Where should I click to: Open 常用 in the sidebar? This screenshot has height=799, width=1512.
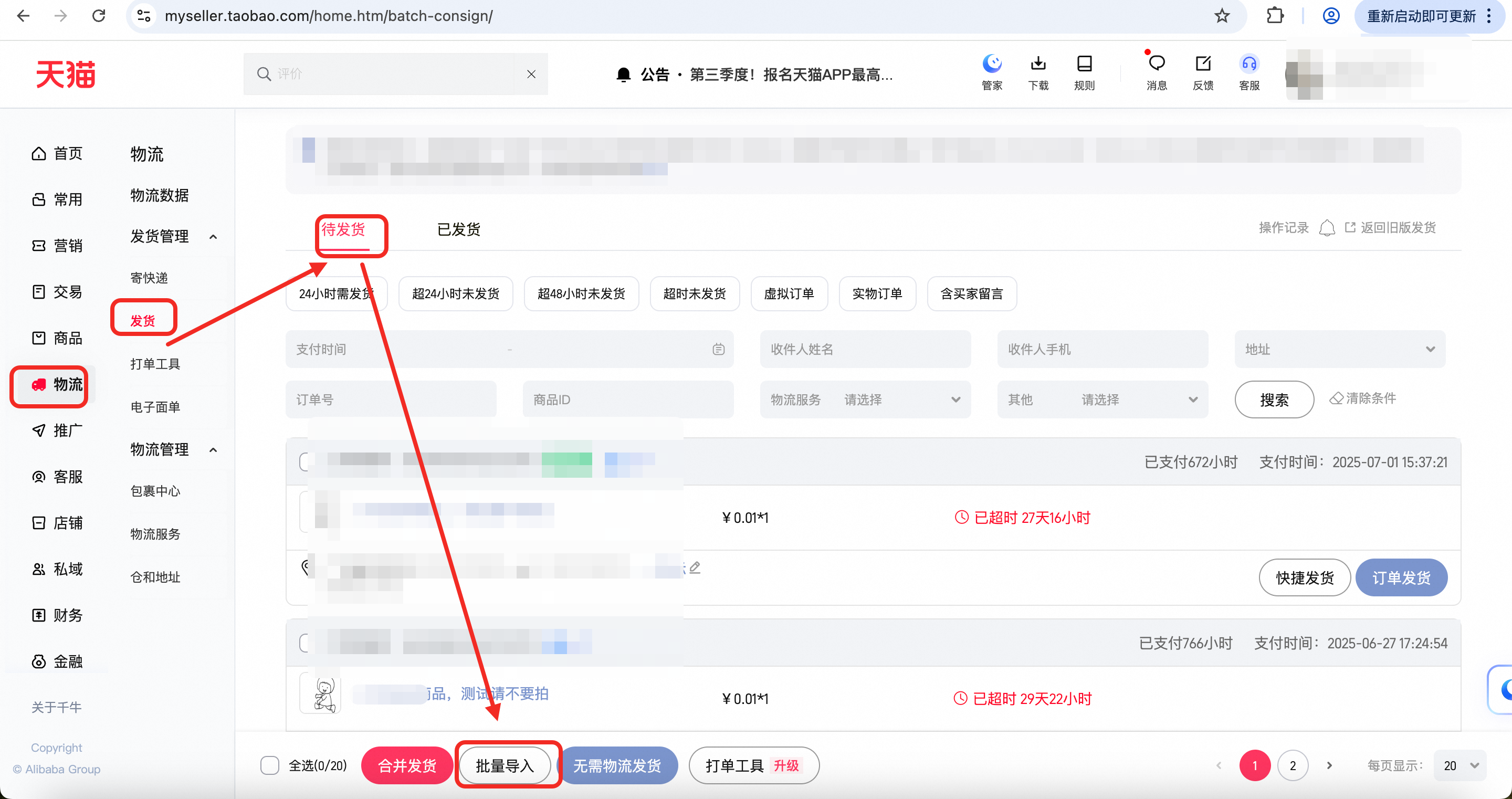click(x=57, y=199)
